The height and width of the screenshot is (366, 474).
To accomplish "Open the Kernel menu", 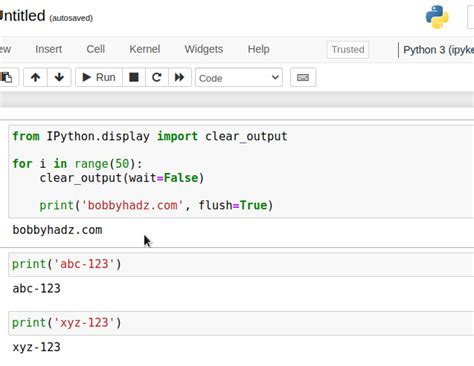I will point(145,49).
